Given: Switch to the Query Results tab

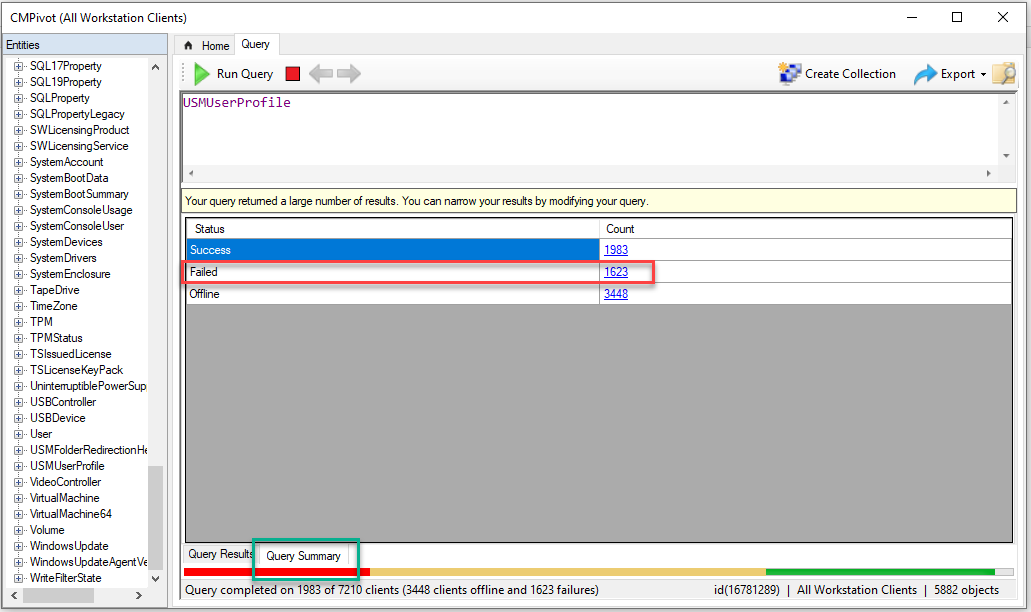Looking at the screenshot, I should click(219, 554).
